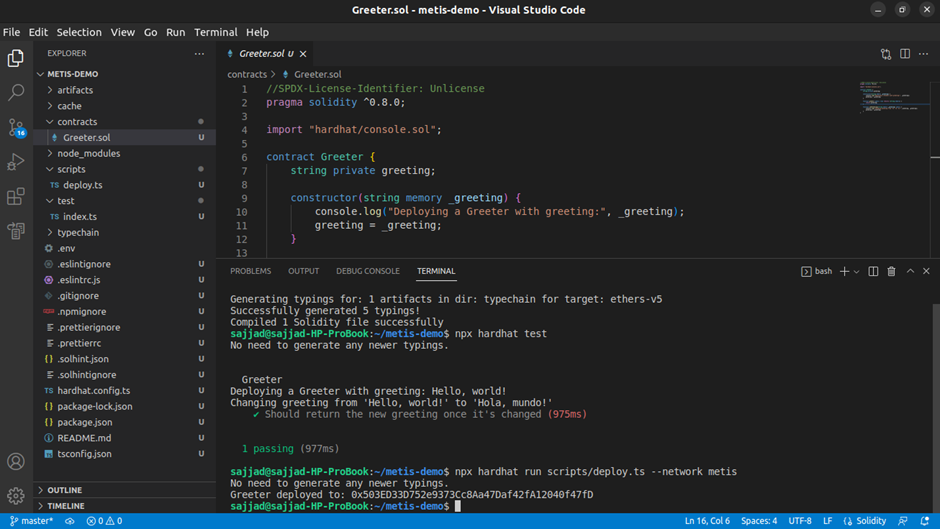The width and height of the screenshot is (940, 529).
Task: Switch to the OUTPUT panel tab
Action: click(303, 271)
